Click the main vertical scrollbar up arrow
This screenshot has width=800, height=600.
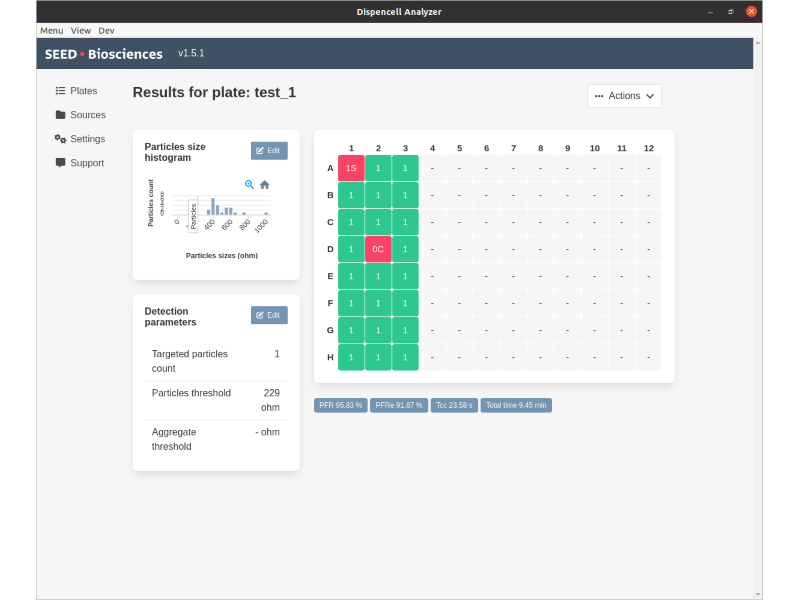[x=758, y=43]
